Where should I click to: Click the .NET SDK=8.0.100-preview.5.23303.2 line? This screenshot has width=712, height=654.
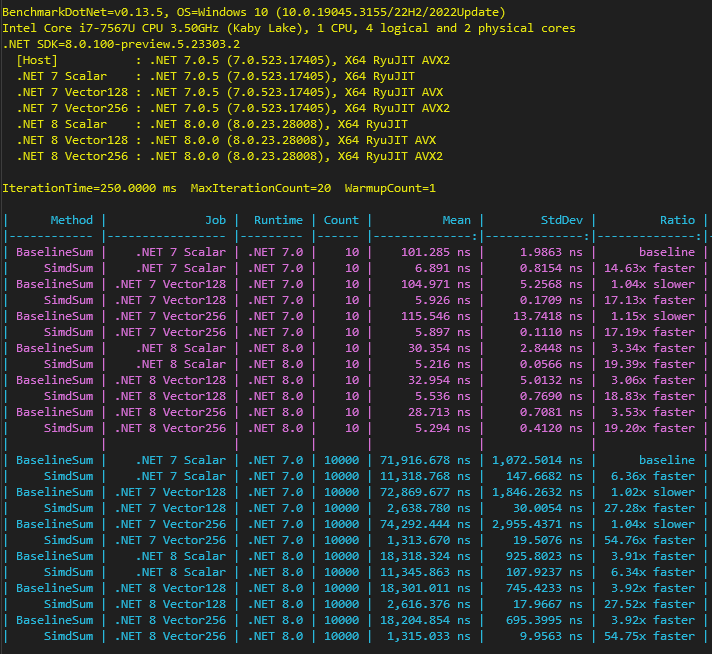click(121, 44)
